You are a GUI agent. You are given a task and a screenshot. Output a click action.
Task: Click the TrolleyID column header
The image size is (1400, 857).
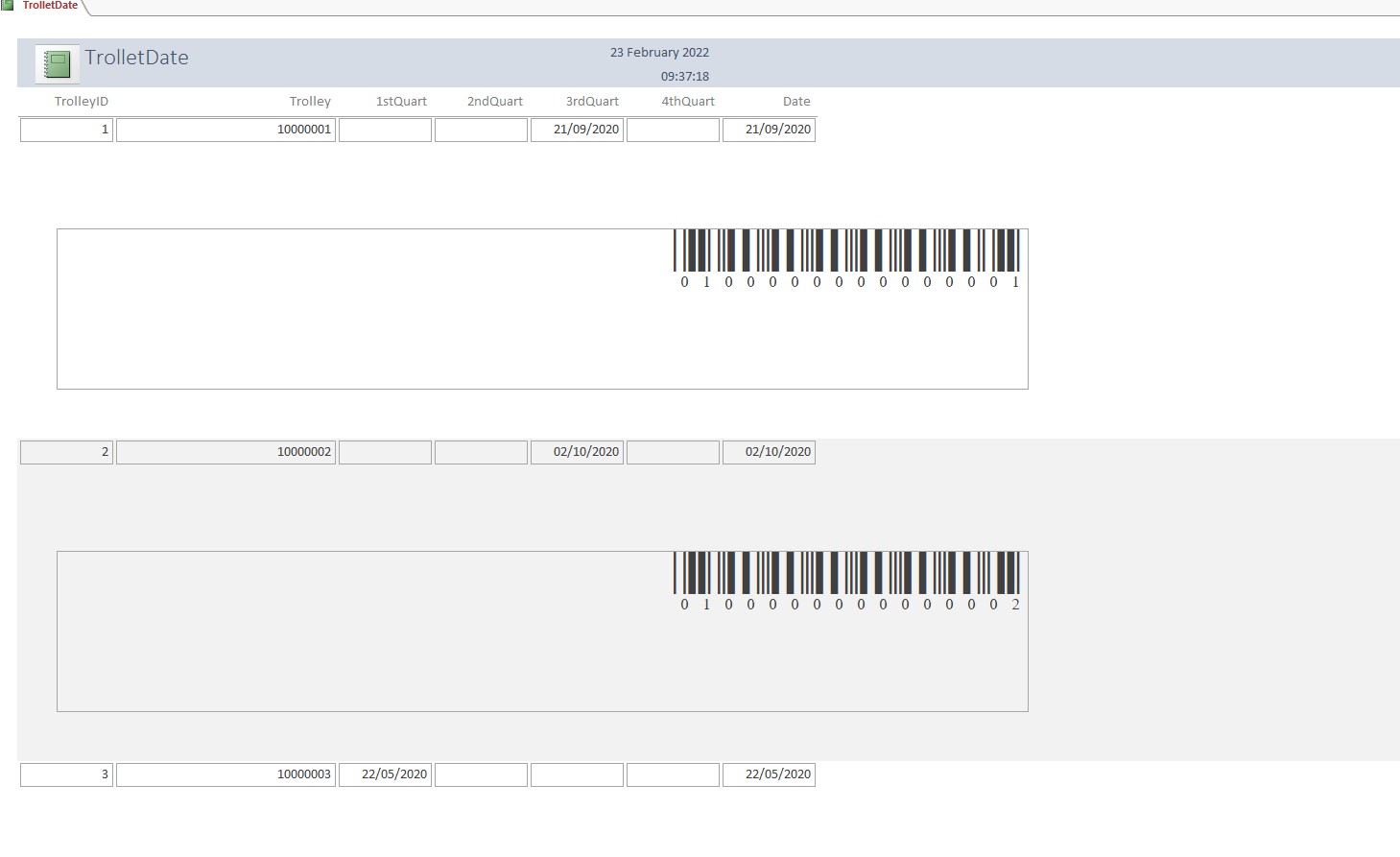(82, 102)
